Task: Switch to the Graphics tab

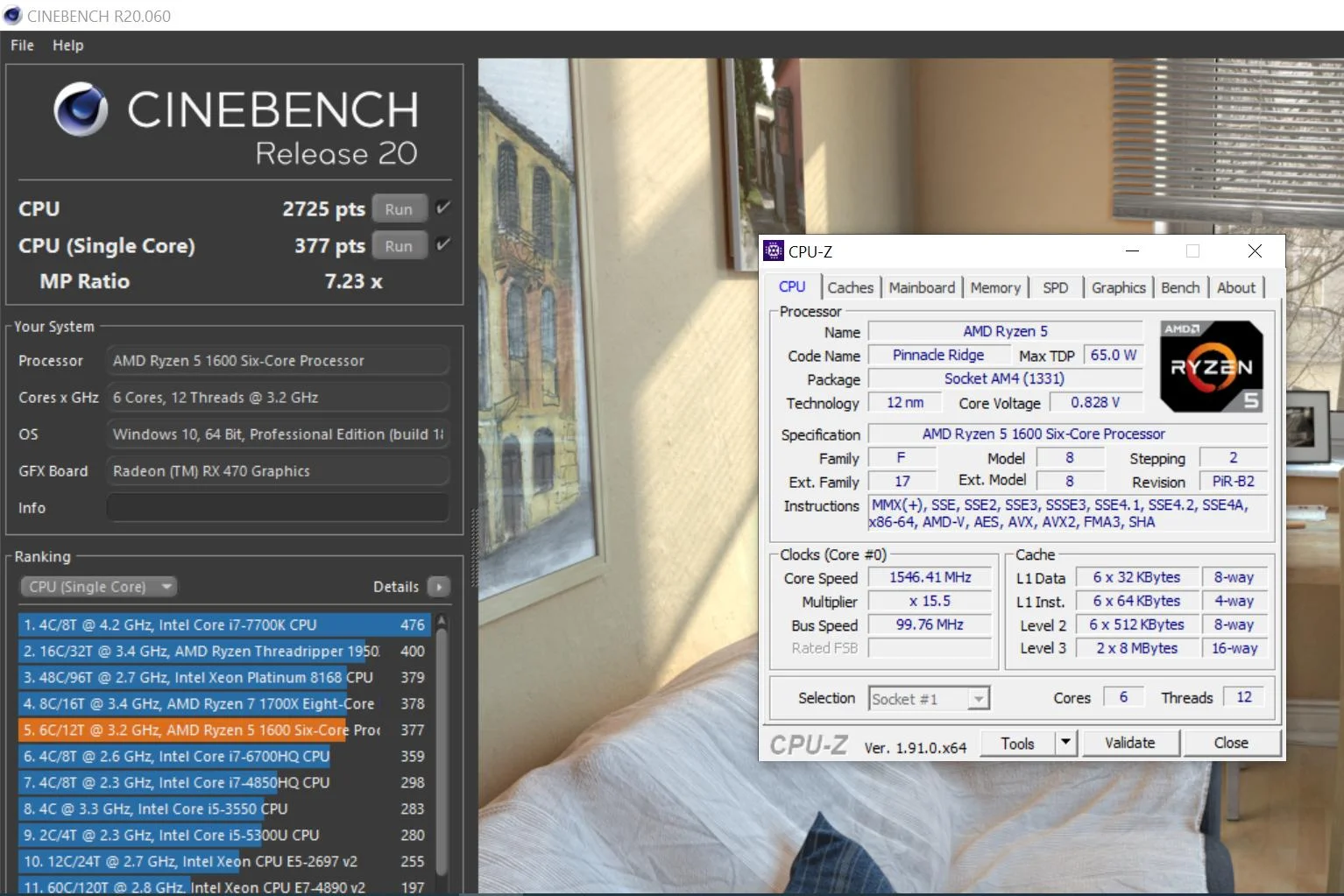Action: click(1119, 287)
